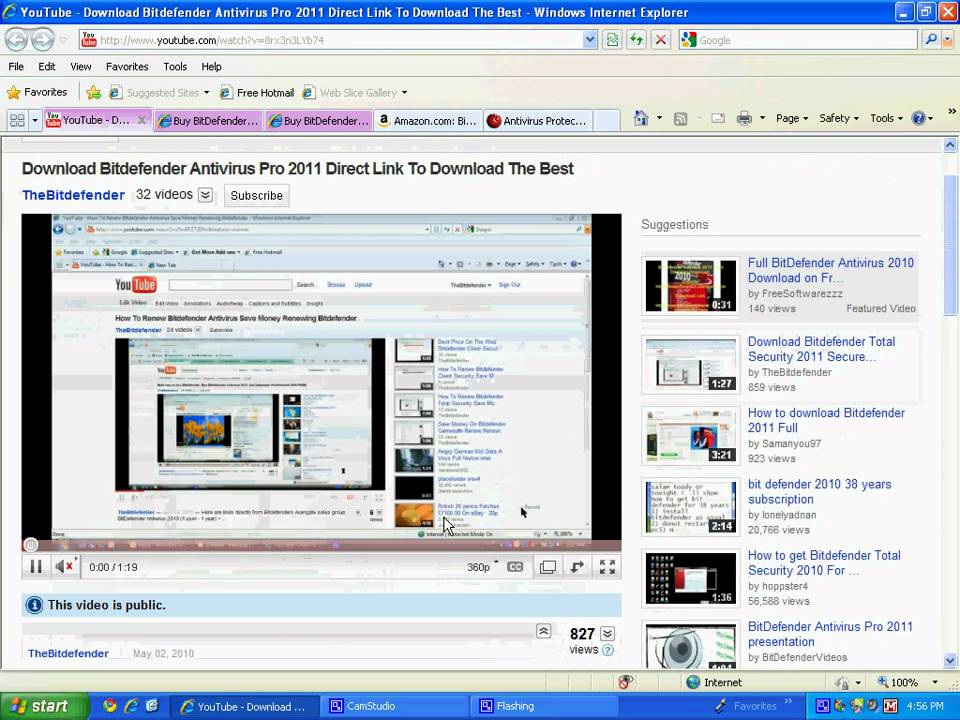960x720 pixels.
Task: Open the 360p video quality selector
Action: [482, 567]
